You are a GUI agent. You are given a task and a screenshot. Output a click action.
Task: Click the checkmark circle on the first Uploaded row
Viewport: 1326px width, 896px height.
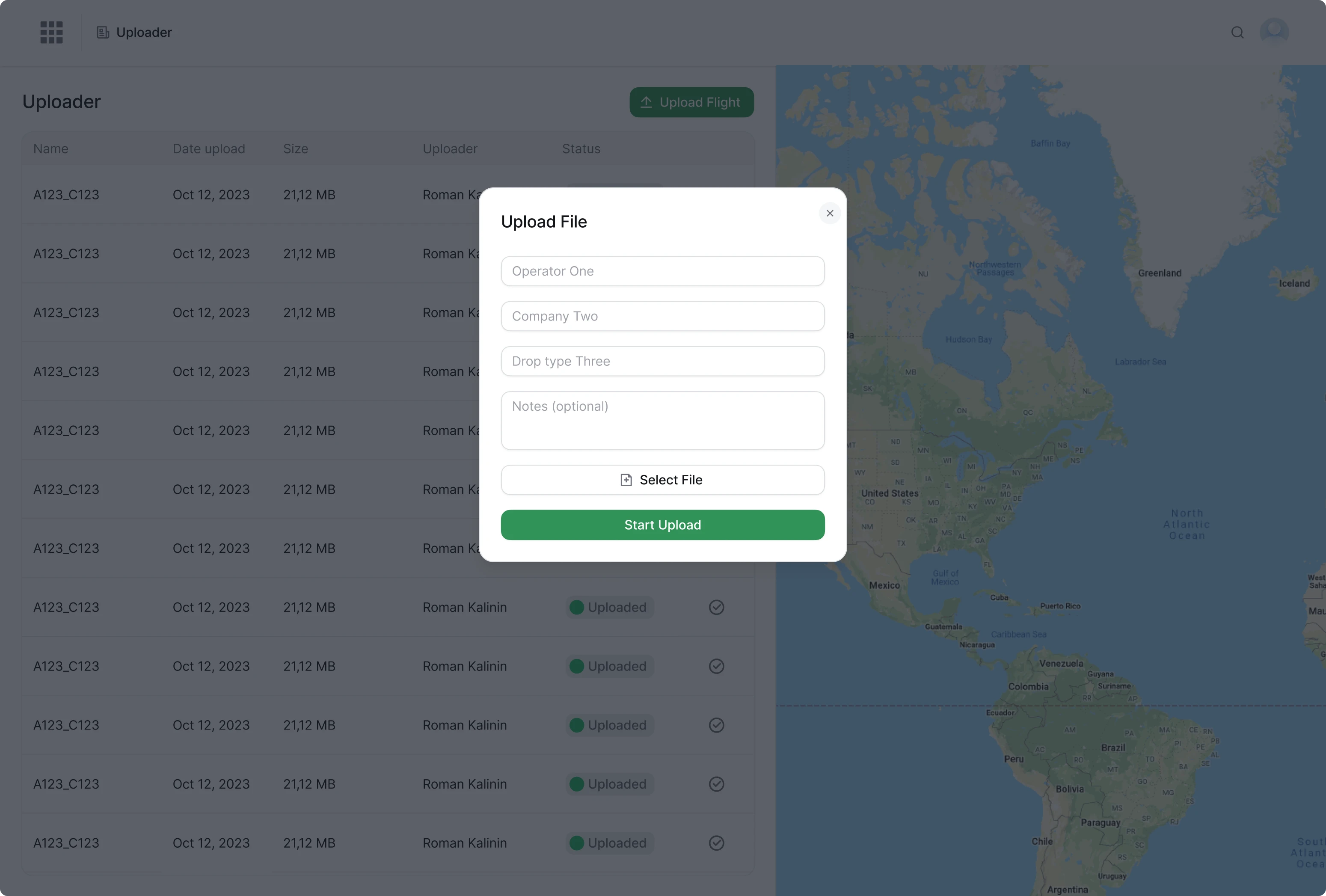(716, 607)
